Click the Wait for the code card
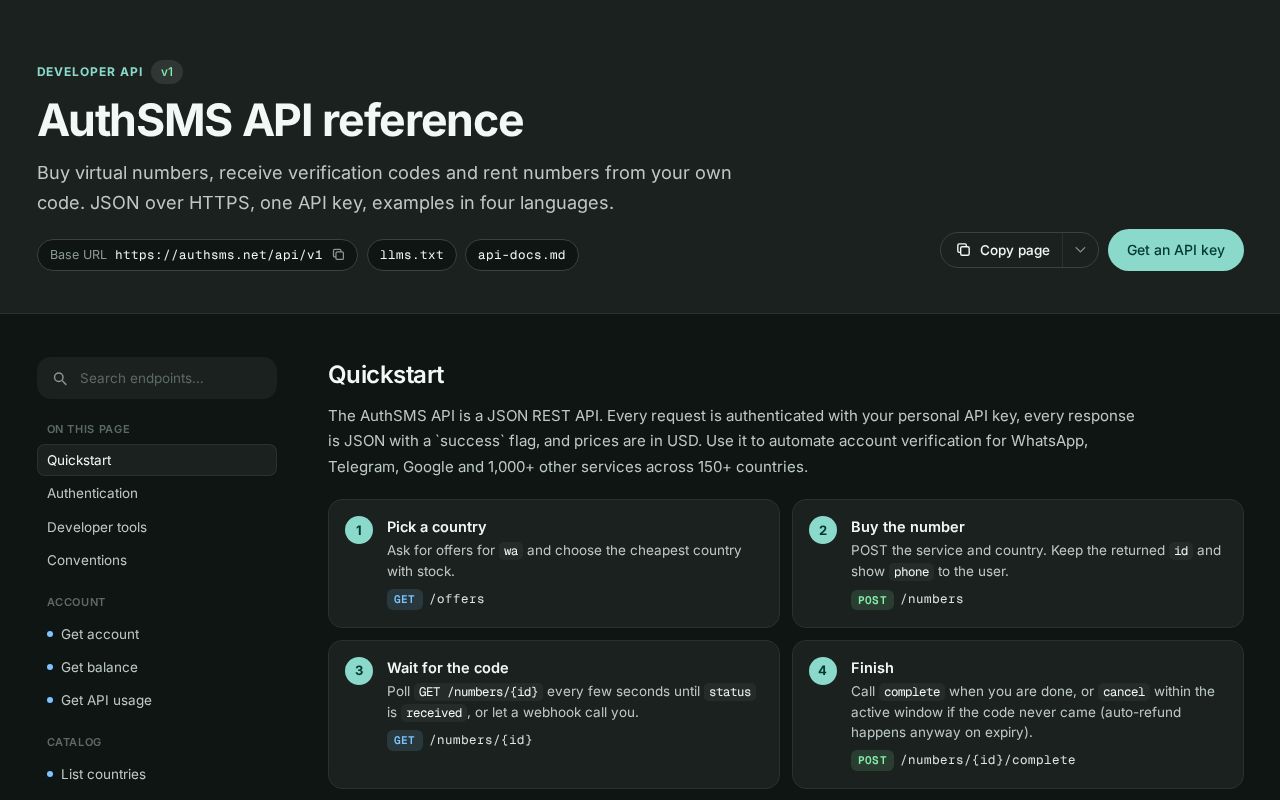The width and height of the screenshot is (1280, 800). (x=554, y=714)
